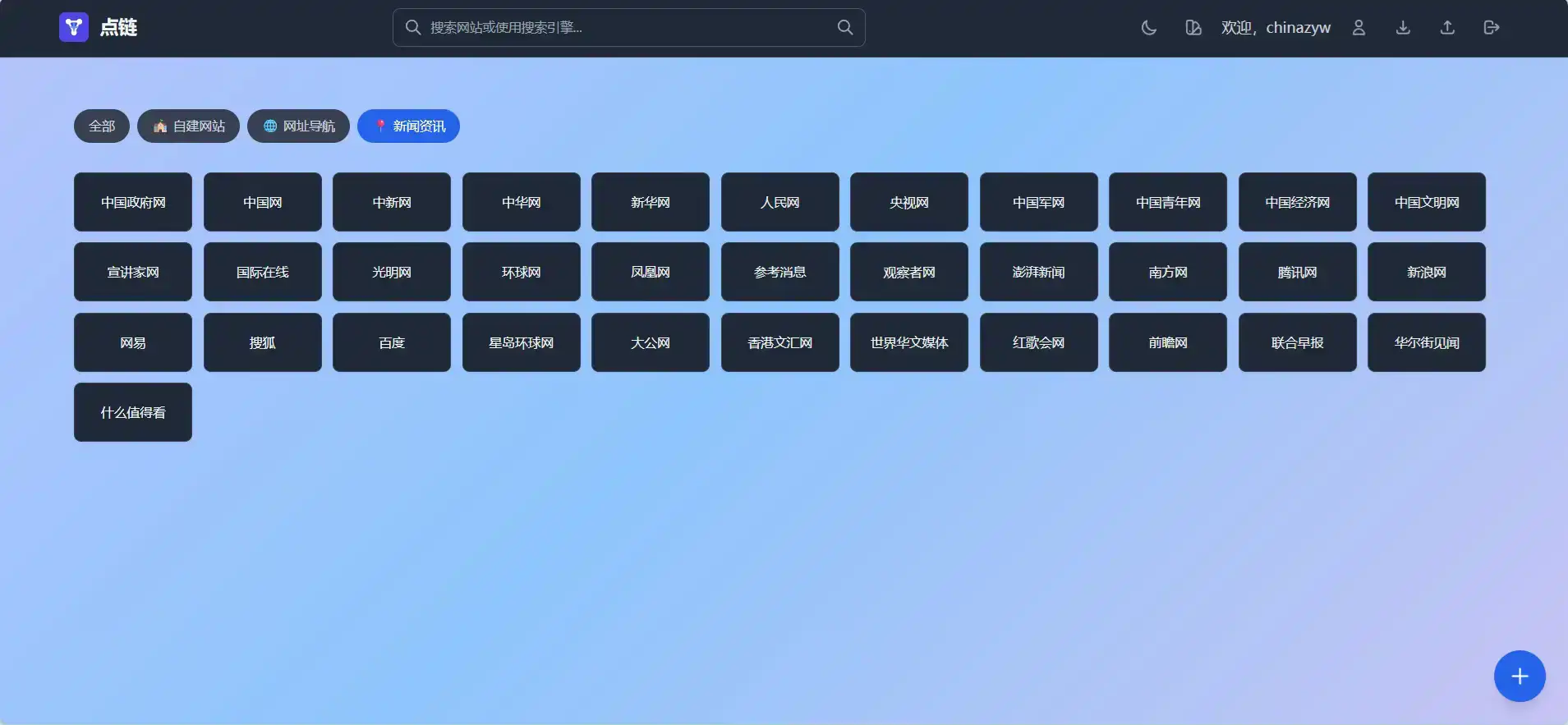The height and width of the screenshot is (725, 1568).
Task: Click the logout icon in header
Action: tap(1492, 28)
